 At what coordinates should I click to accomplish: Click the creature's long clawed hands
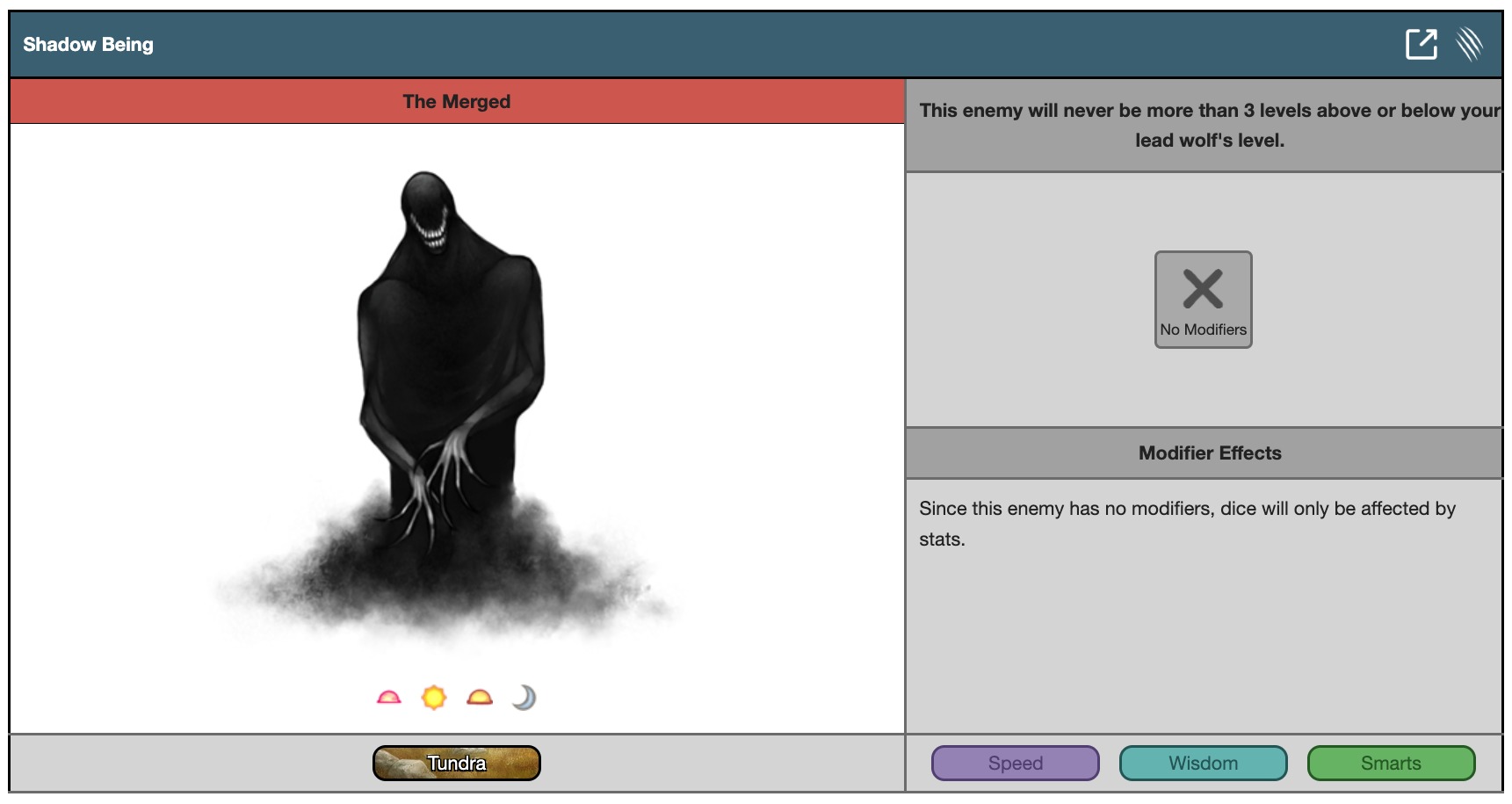[x=439, y=474]
